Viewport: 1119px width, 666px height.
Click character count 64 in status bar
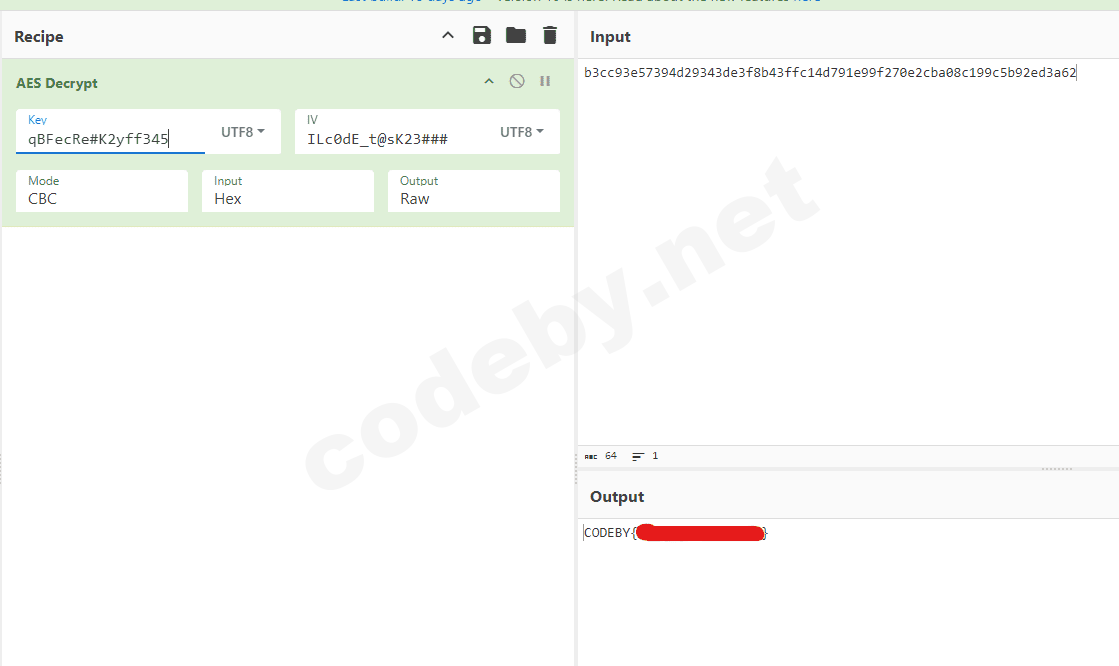(x=611, y=456)
